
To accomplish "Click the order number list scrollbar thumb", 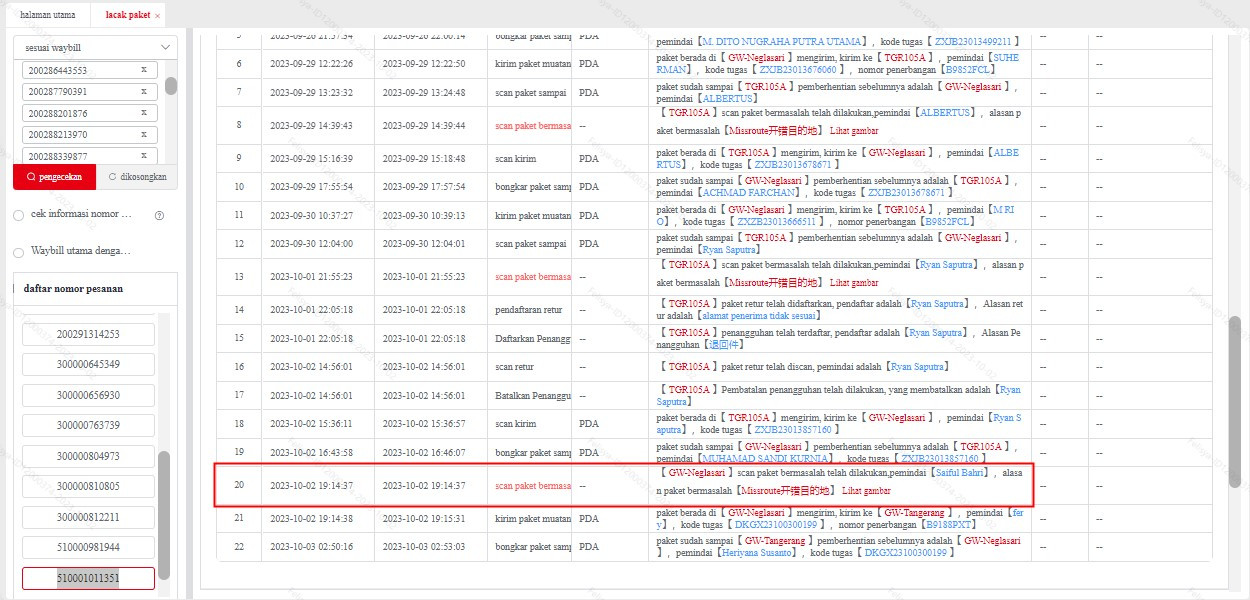I will click(164, 515).
